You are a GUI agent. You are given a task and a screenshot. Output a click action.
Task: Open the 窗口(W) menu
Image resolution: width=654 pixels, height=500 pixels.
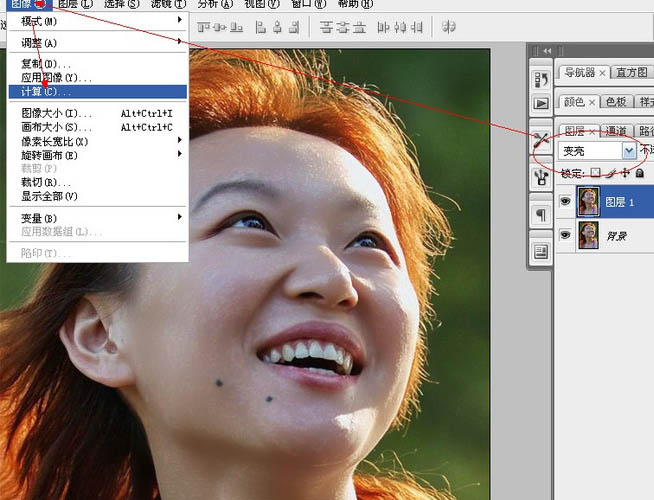tap(308, 4)
